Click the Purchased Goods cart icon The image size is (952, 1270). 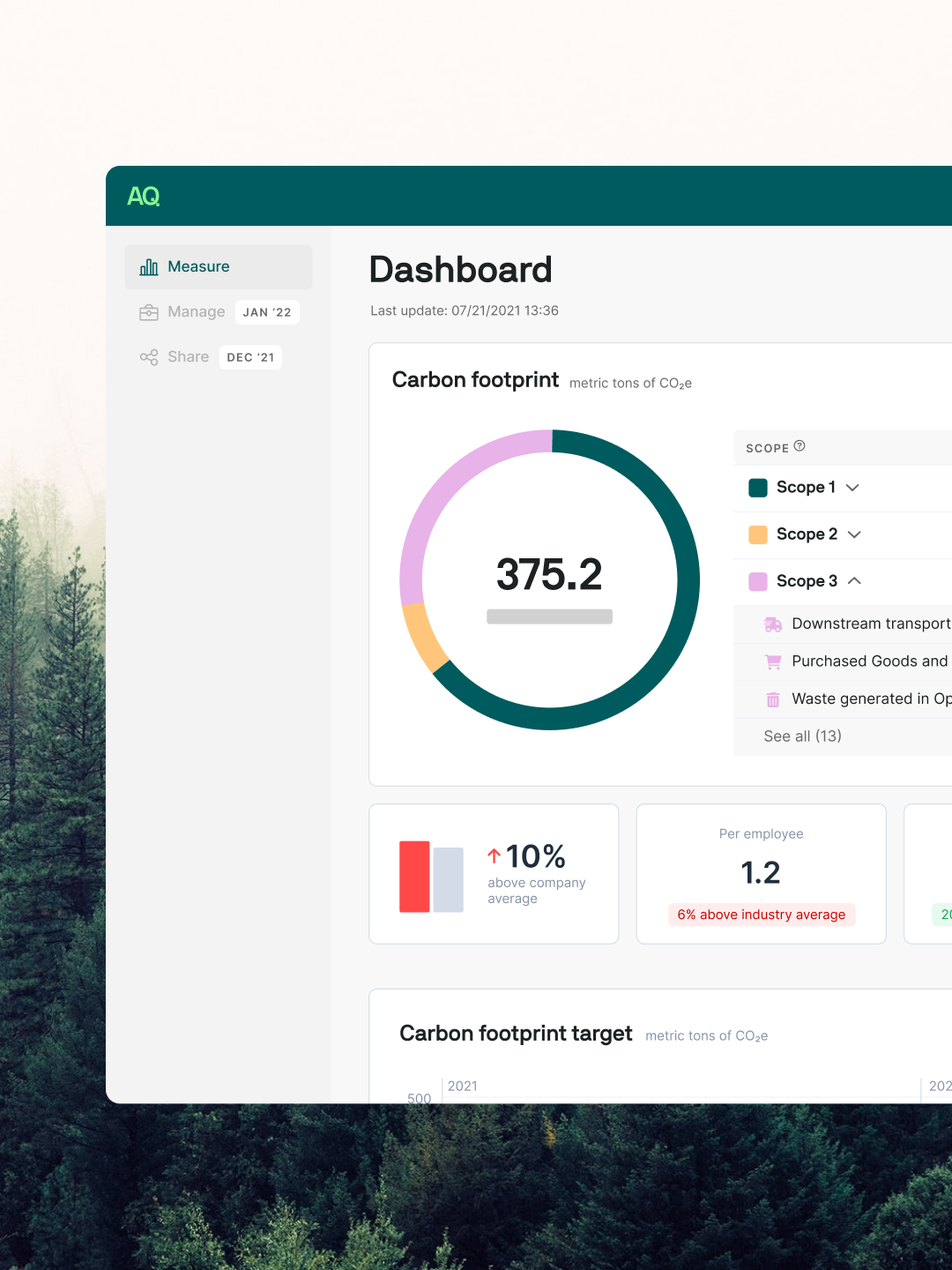click(773, 661)
